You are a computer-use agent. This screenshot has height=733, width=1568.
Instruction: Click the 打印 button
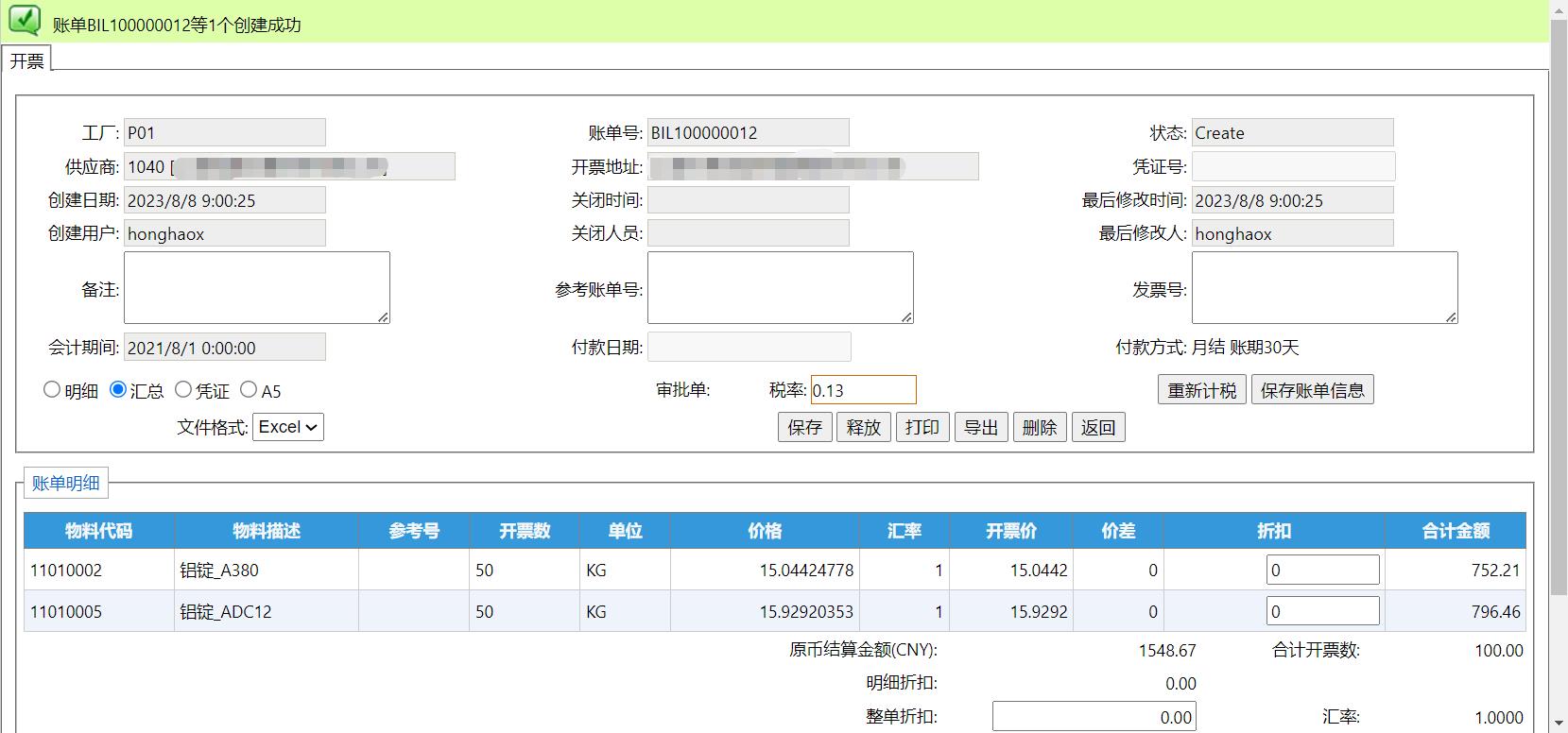coord(922,427)
